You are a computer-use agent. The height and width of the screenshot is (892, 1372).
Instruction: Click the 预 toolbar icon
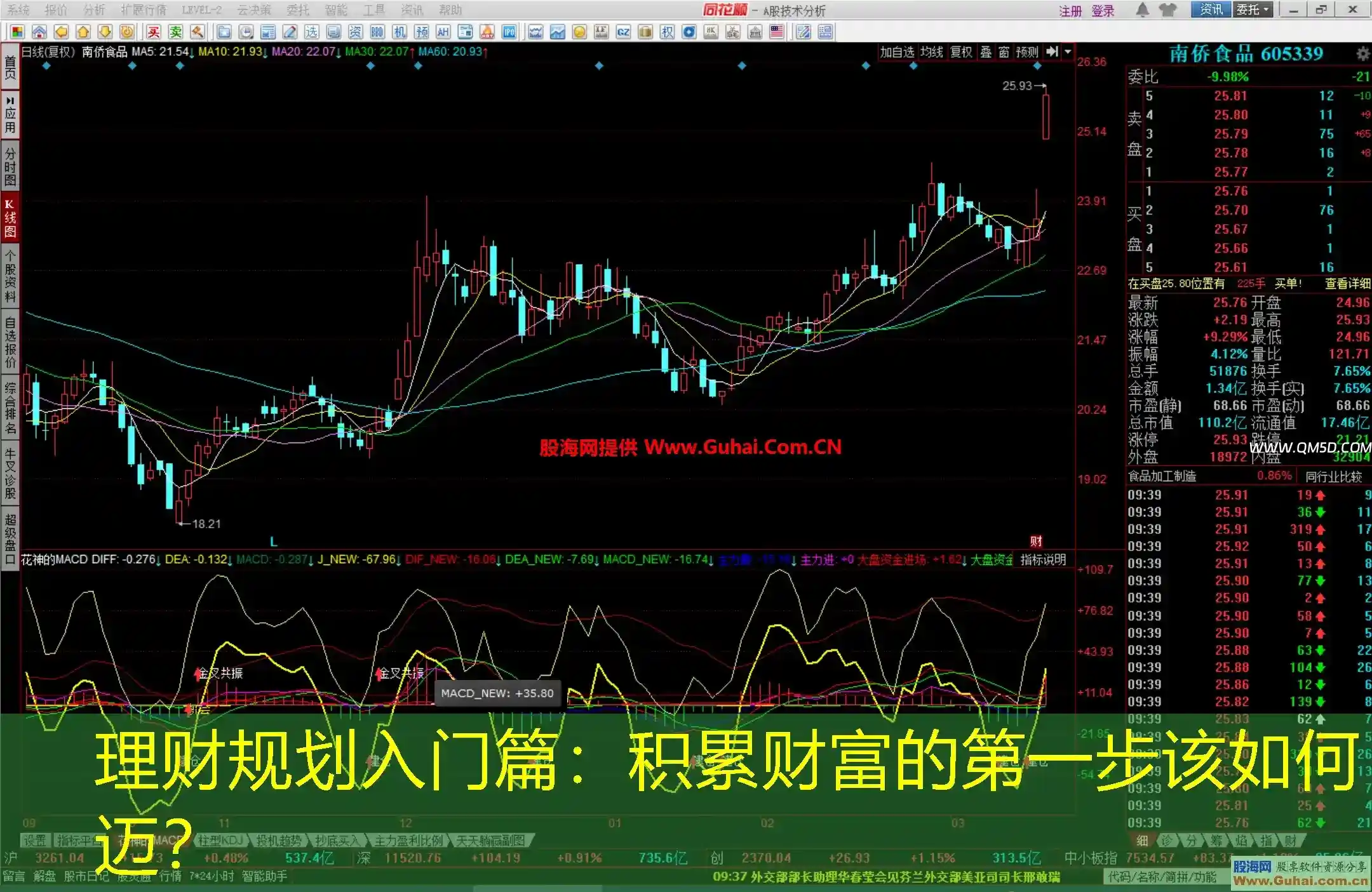click(x=421, y=32)
